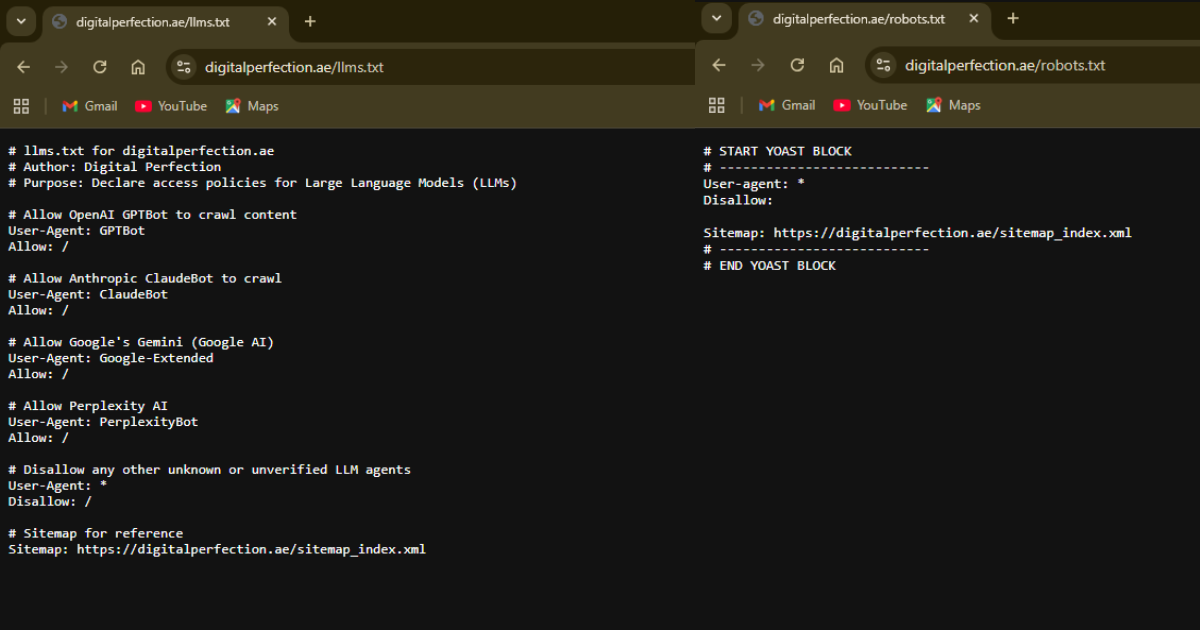Expand tab search dropdown in robots.txt window
1200x630 pixels.
tap(717, 19)
